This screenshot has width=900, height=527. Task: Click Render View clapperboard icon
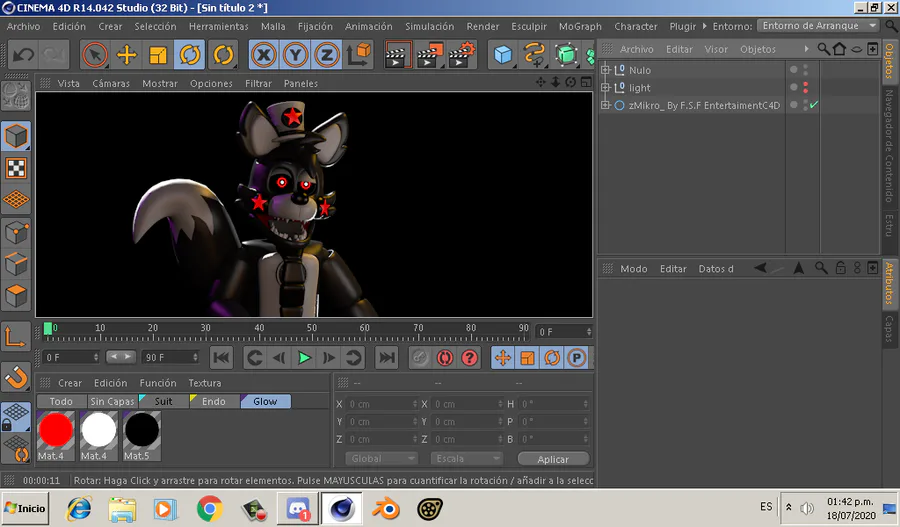point(397,55)
